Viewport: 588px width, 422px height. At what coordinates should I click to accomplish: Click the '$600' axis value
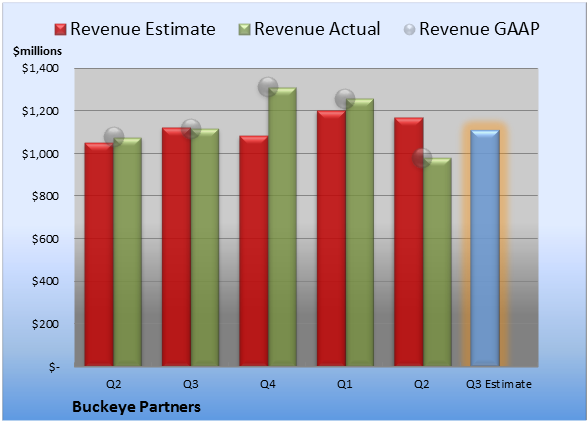45,239
